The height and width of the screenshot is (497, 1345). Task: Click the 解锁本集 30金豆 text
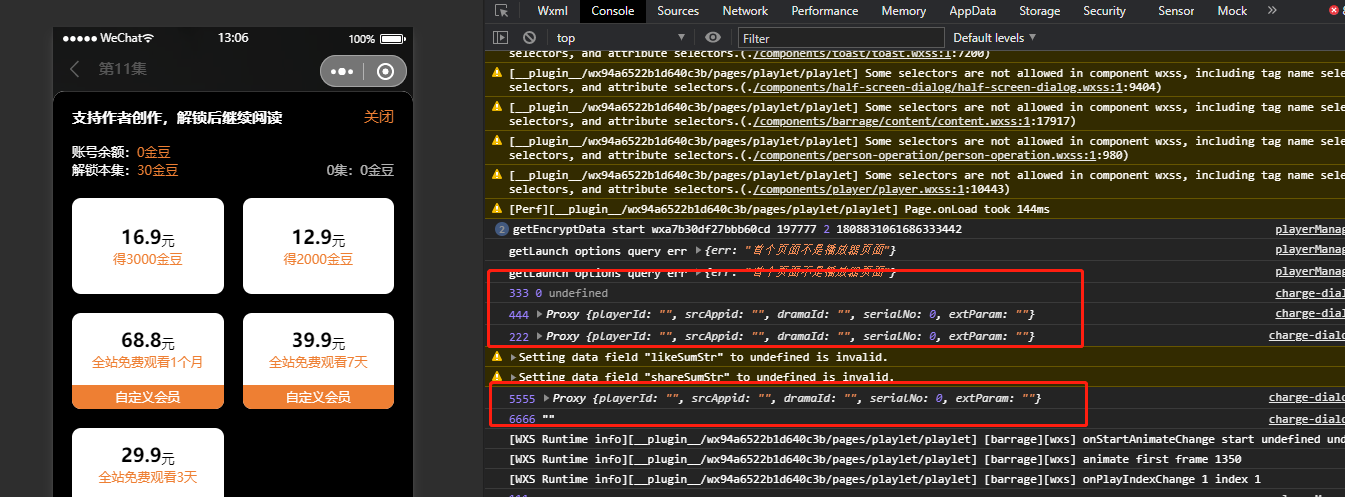125,170
